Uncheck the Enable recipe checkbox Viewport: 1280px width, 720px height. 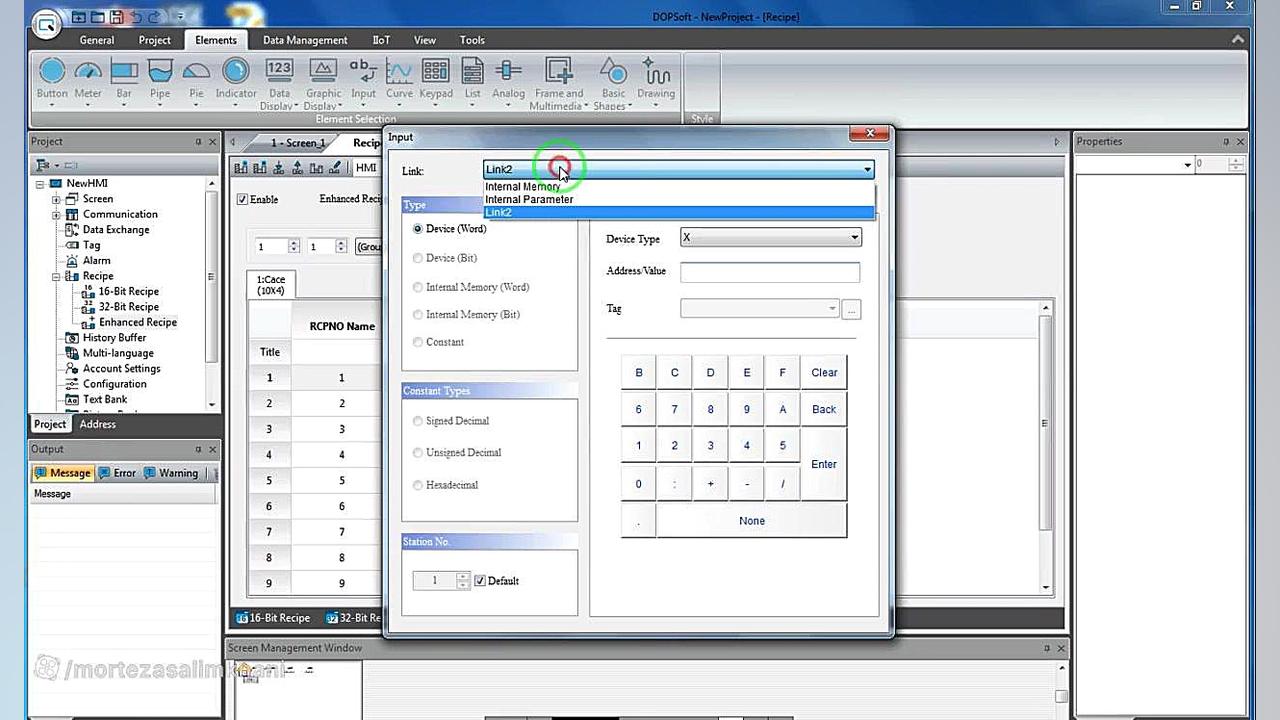coord(242,199)
